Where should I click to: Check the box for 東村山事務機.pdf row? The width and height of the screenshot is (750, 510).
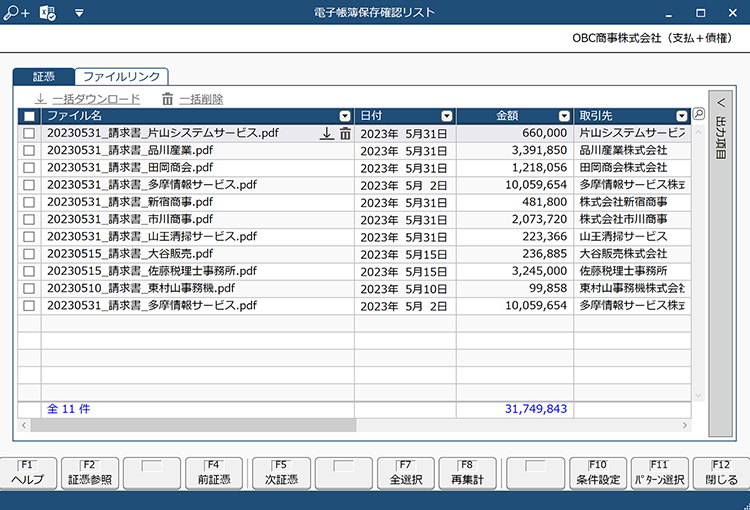(29, 288)
